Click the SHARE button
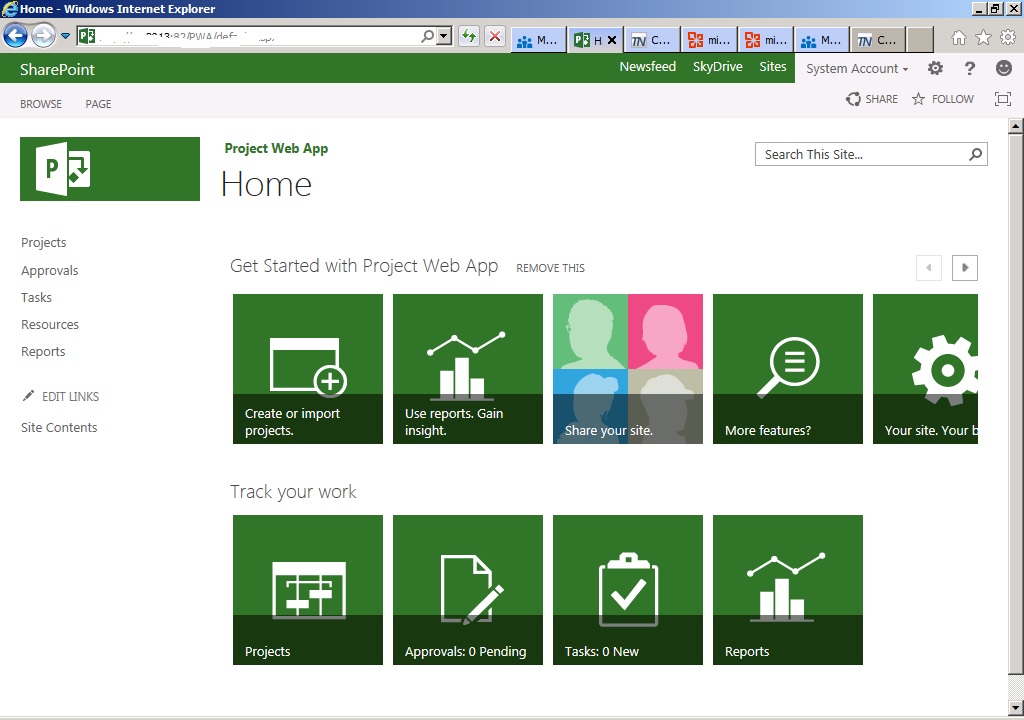This screenshot has height=720, width=1024. pos(872,99)
